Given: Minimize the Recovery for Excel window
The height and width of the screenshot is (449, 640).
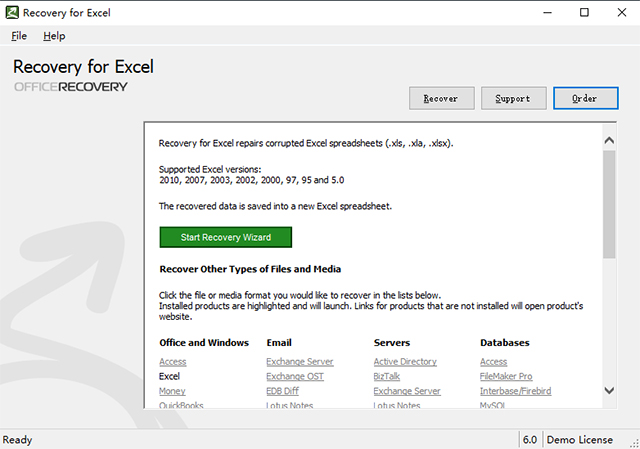Looking at the screenshot, I should tap(548, 13).
